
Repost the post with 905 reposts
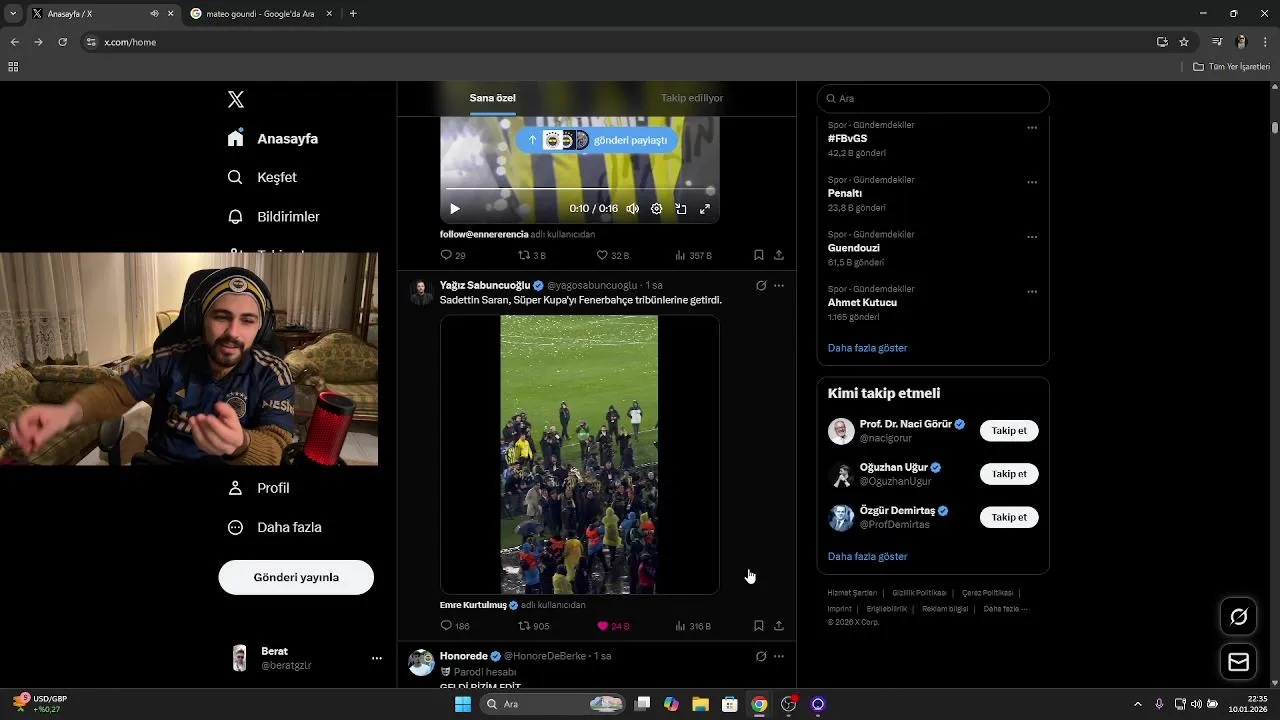click(533, 626)
